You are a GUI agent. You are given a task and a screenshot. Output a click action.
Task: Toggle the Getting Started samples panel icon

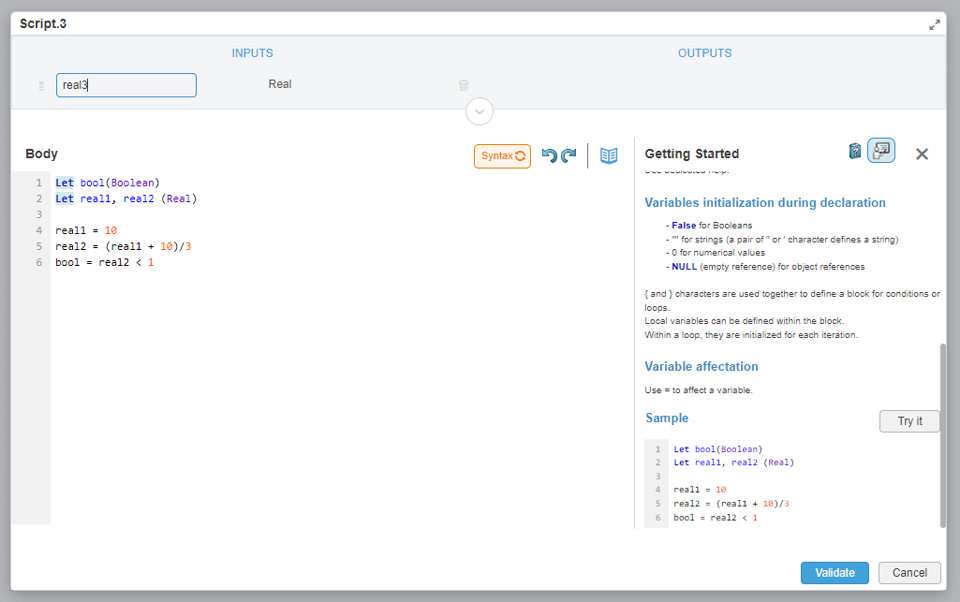pyautogui.click(x=881, y=151)
